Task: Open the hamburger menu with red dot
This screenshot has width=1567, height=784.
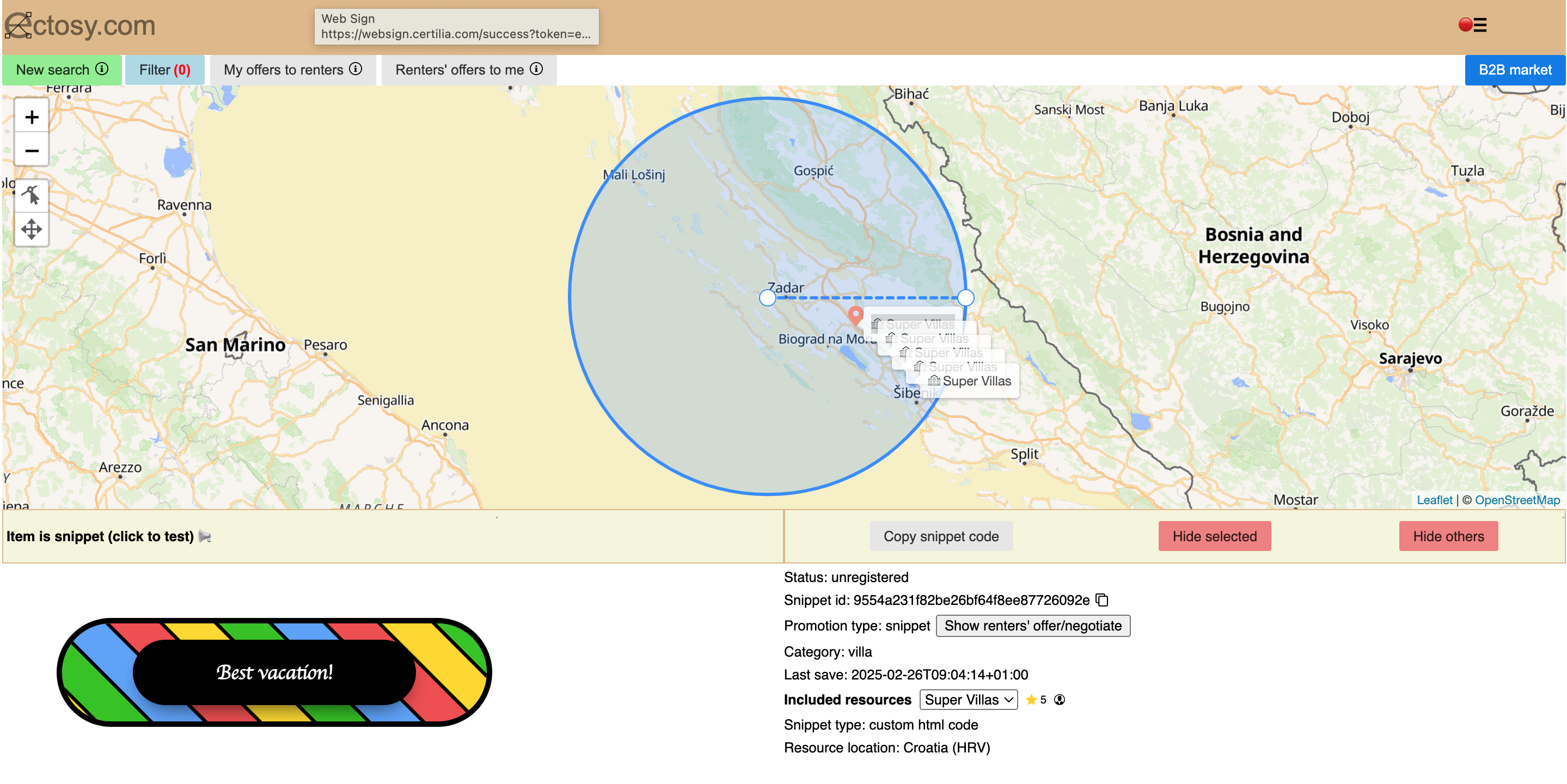Action: pos(1473,25)
